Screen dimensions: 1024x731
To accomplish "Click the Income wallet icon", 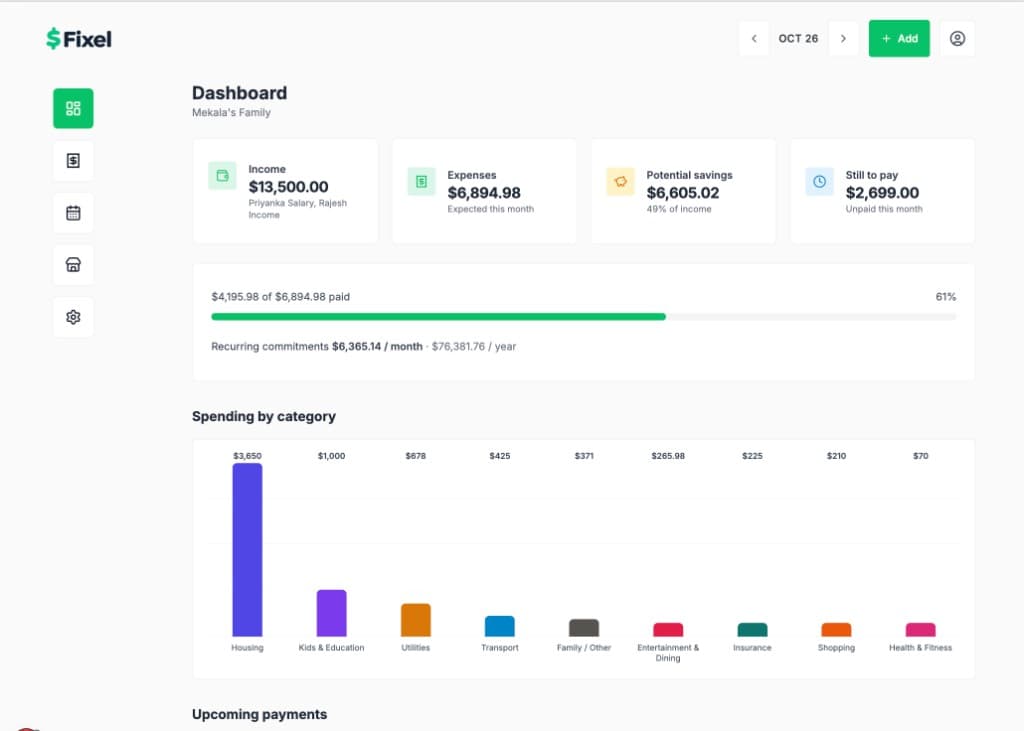I will coord(222,176).
